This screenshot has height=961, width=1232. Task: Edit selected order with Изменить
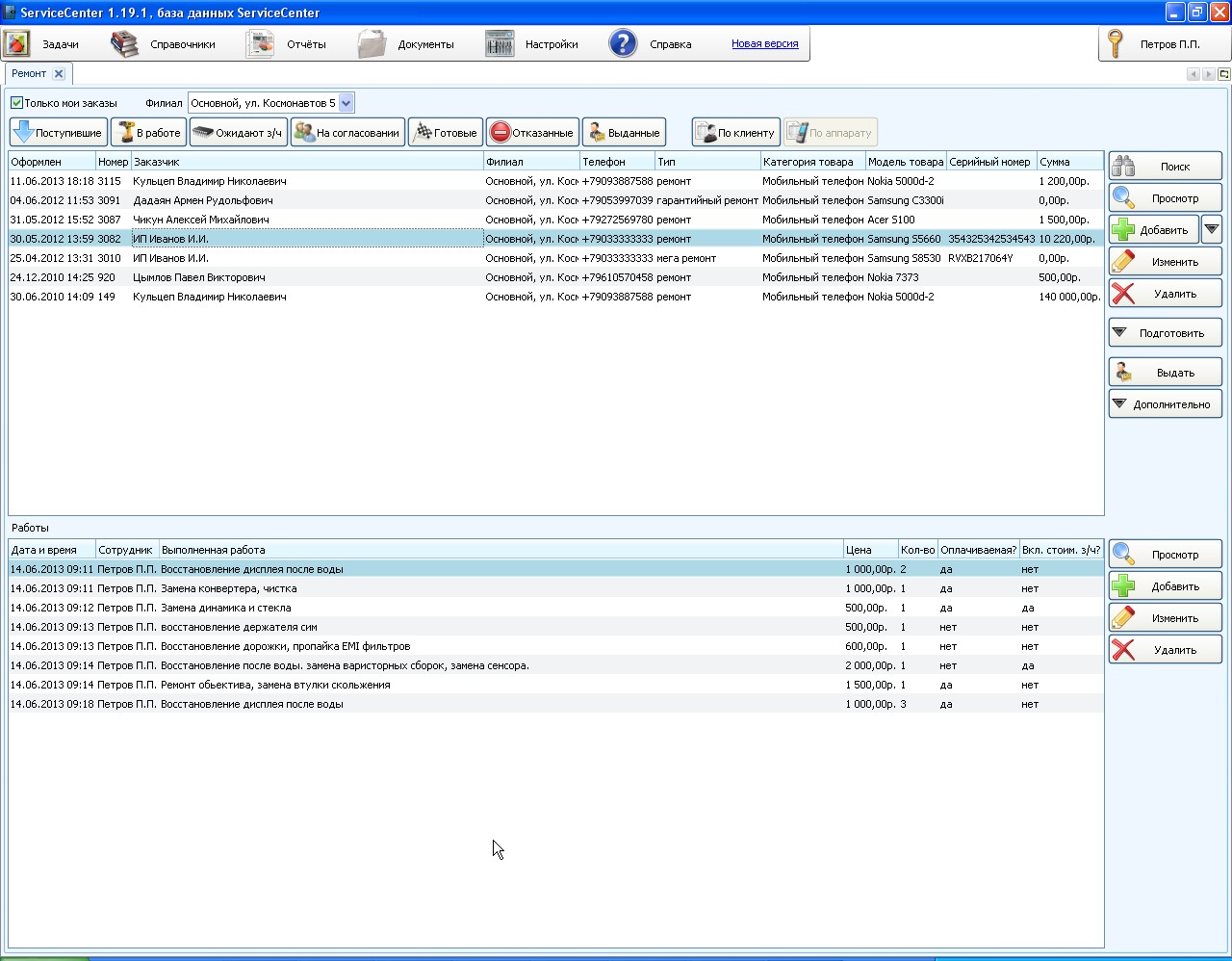[x=1166, y=262]
